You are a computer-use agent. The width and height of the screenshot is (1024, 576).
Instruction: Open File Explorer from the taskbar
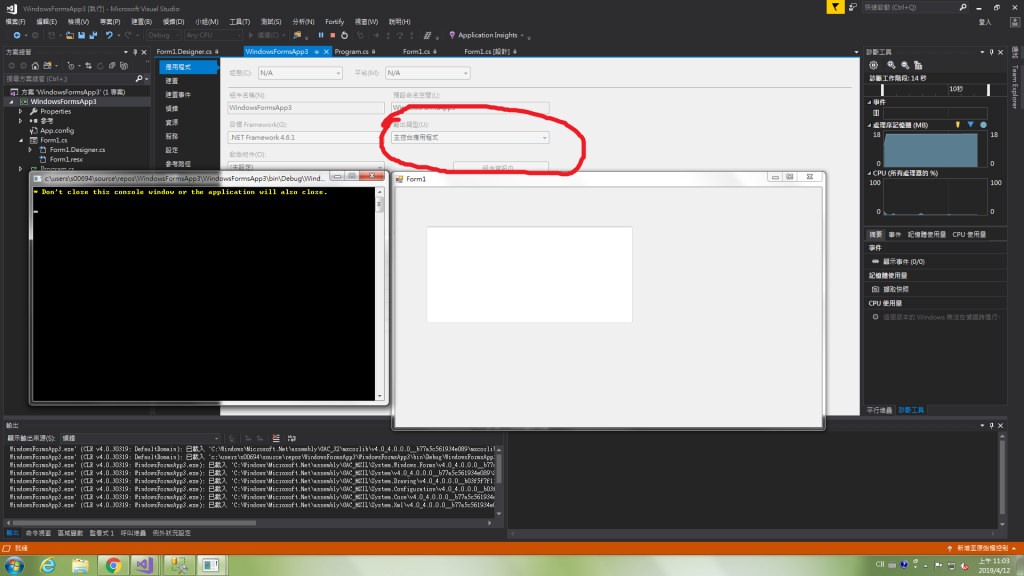pos(80,565)
